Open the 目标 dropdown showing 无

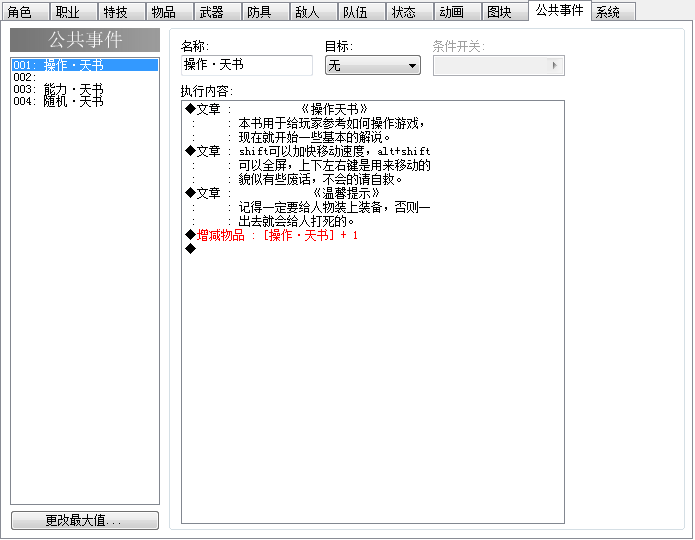[373, 66]
